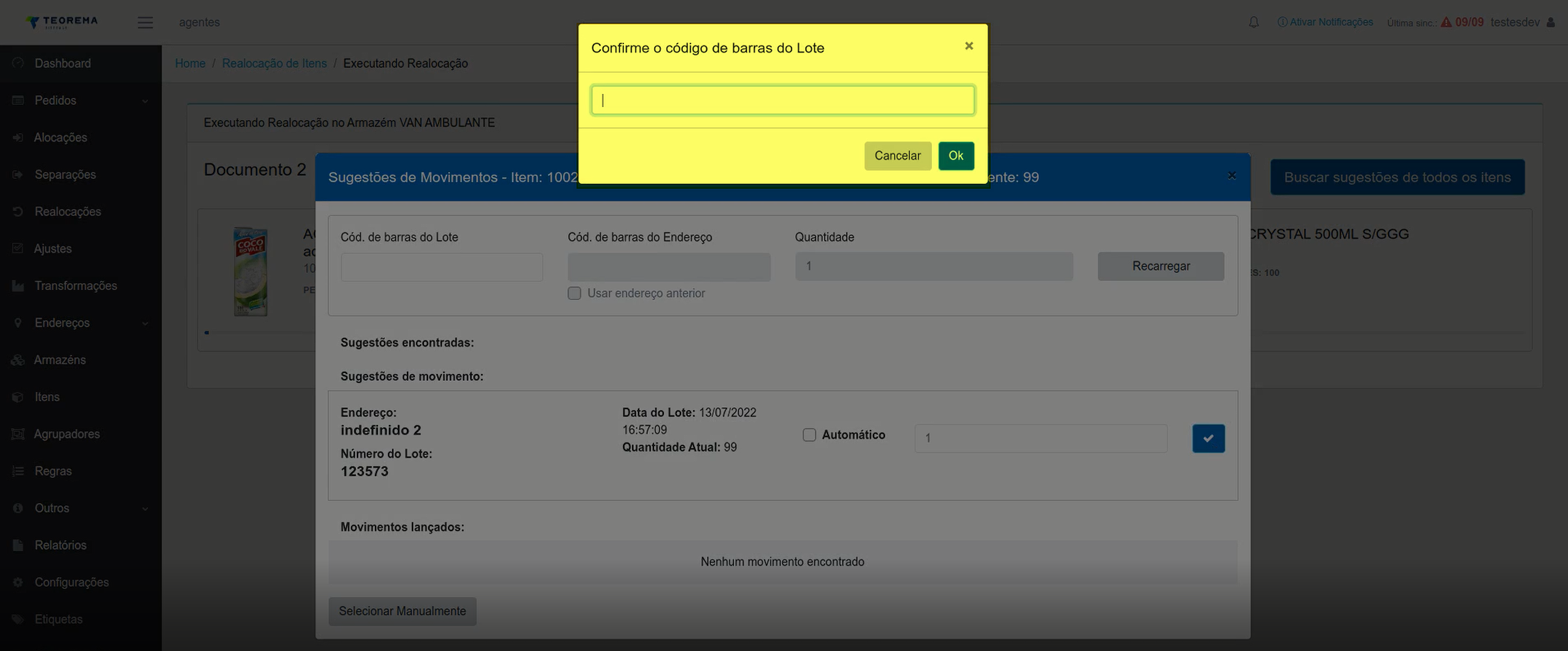Click the Etiquetas tag icon
This screenshot has width=1568, height=651.
(18, 619)
